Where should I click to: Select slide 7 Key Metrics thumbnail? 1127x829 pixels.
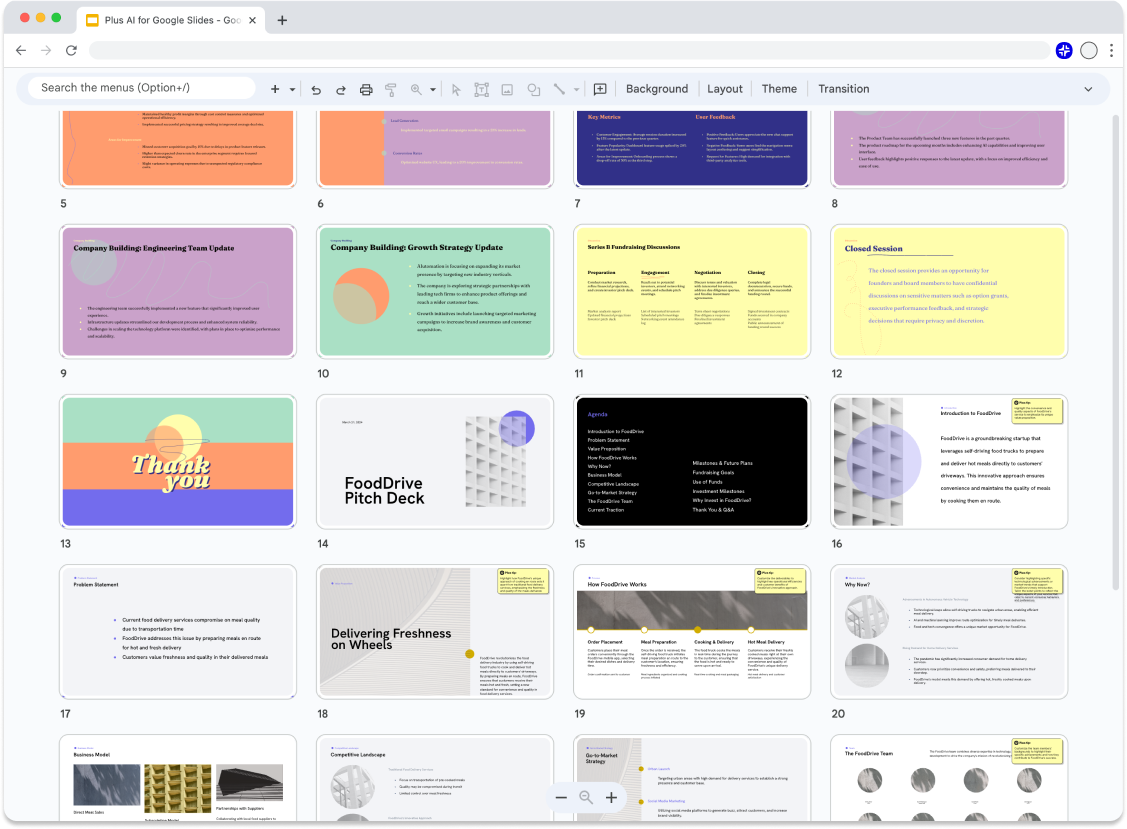click(692, 148)
